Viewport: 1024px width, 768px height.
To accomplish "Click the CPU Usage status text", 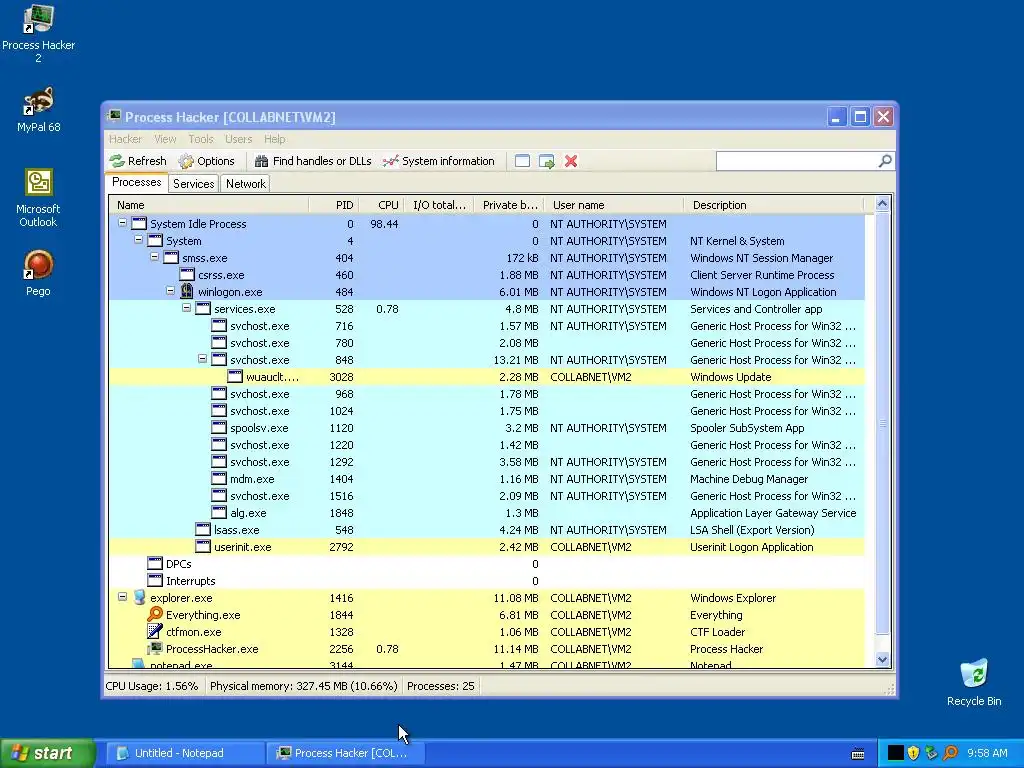I will (x=152, y=686).
